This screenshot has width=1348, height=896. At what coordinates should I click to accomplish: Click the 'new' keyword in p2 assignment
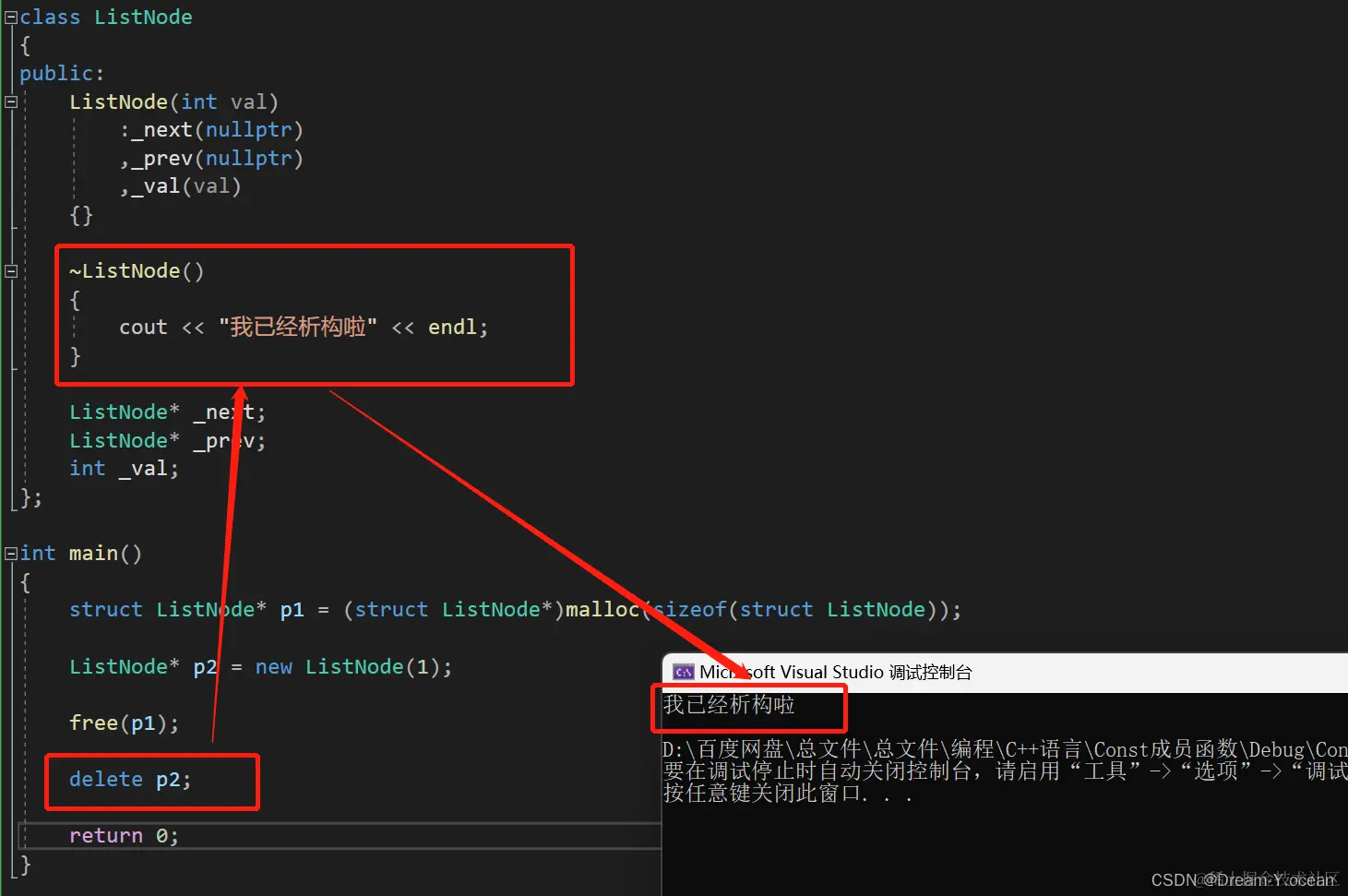click(x=274, y=667)
